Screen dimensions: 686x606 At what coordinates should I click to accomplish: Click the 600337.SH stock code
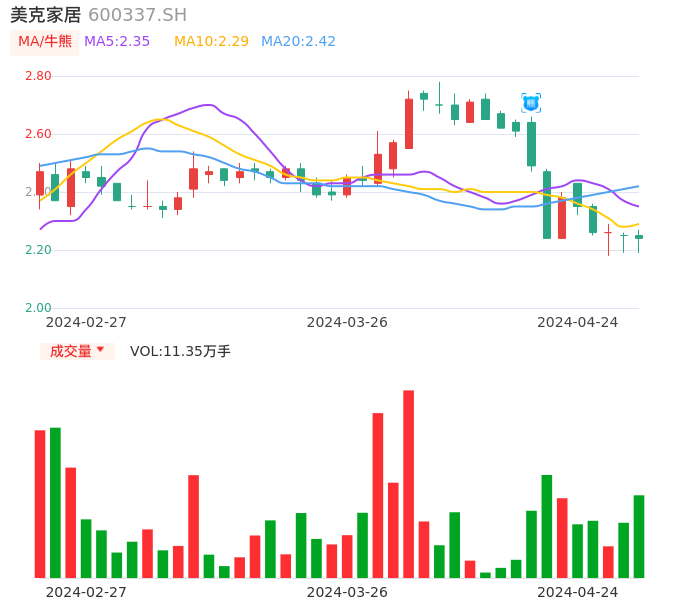coord(137,15)
